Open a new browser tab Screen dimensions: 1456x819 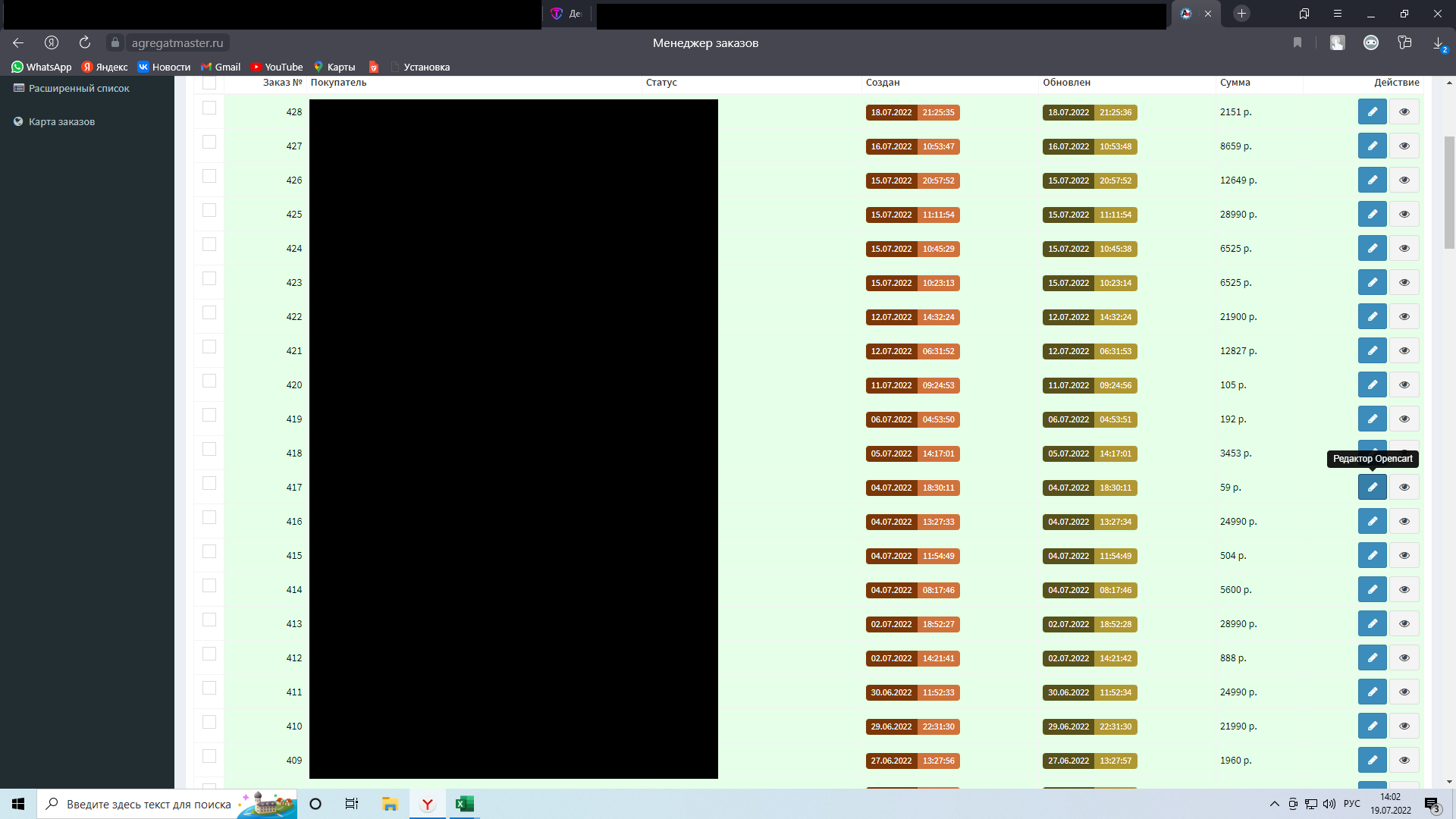coord(1241,14)
